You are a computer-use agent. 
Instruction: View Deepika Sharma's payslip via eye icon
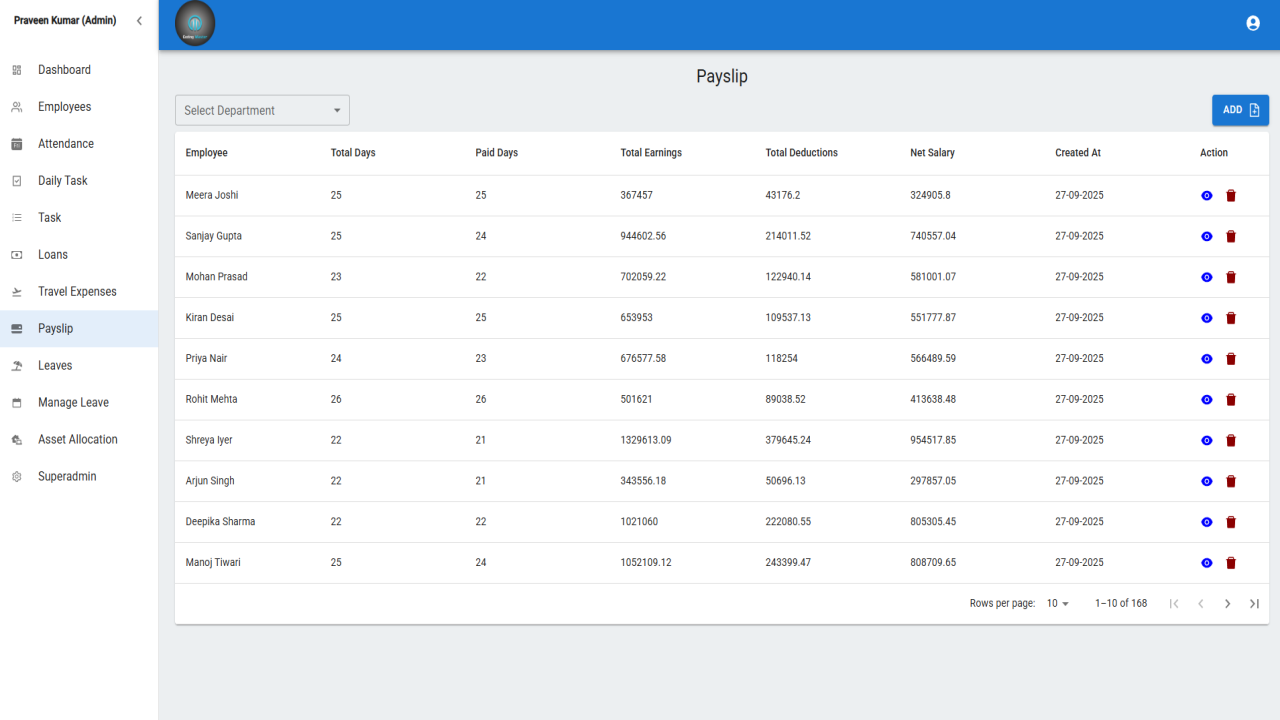click(x=1207, y=522)
